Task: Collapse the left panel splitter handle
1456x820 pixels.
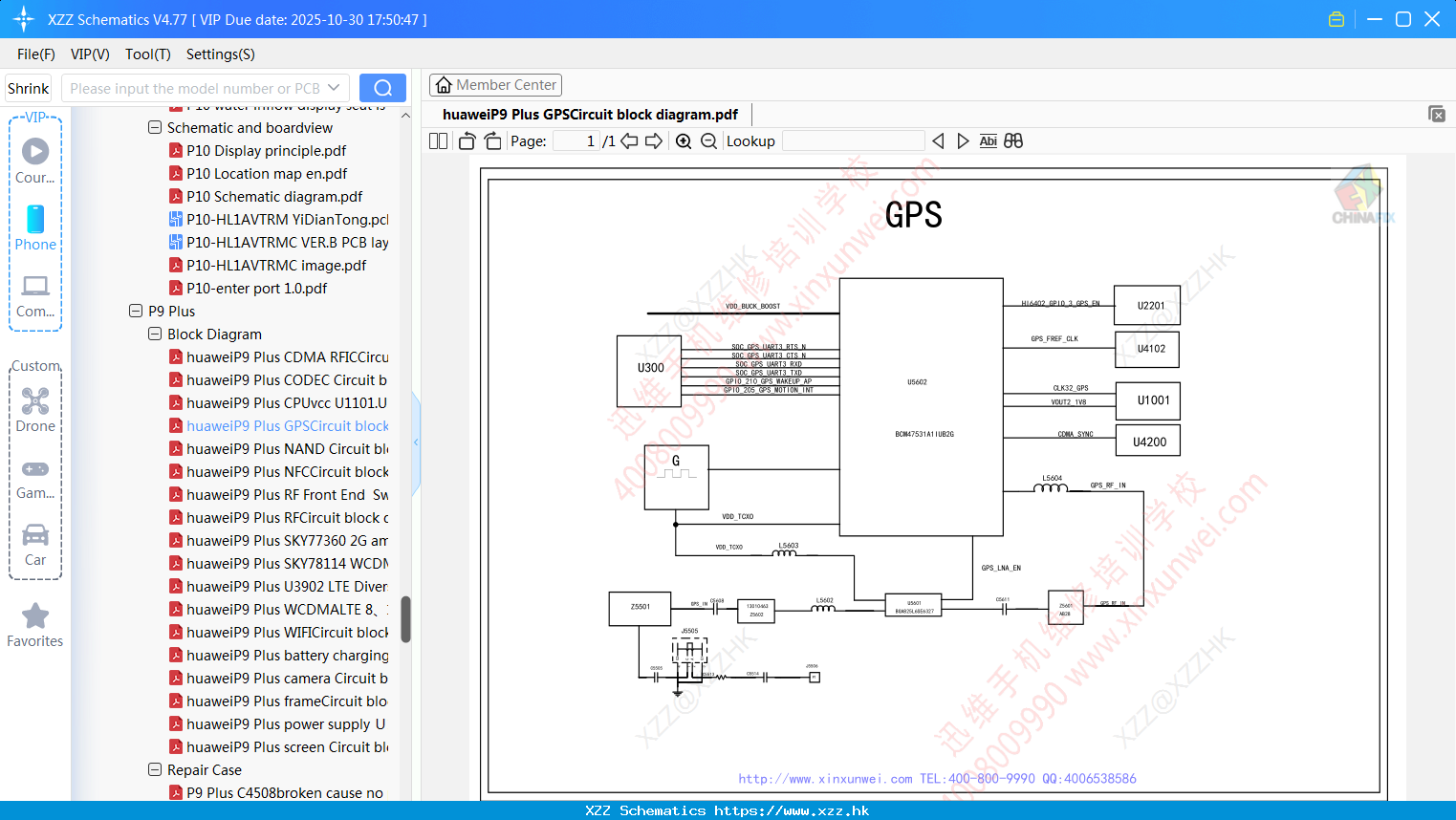Action: (x=416, y=442)
